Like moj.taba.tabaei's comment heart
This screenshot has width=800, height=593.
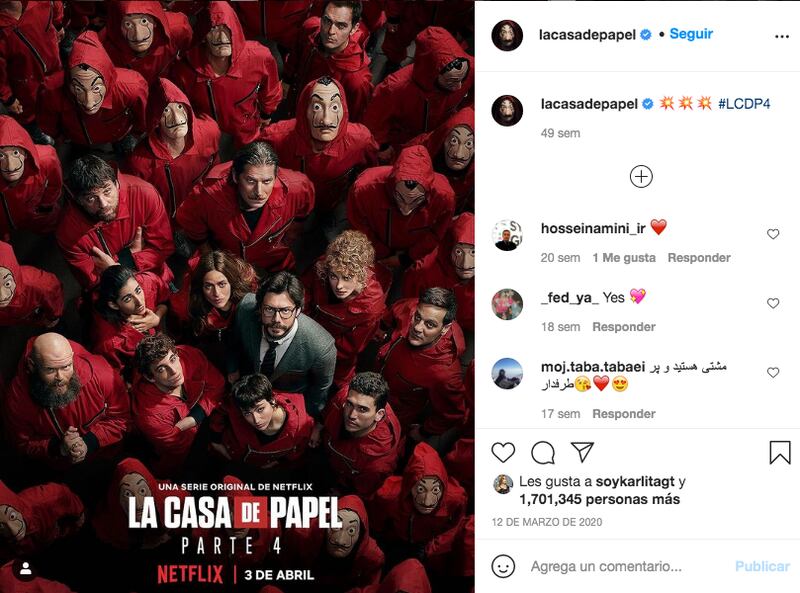click(773, 373)
